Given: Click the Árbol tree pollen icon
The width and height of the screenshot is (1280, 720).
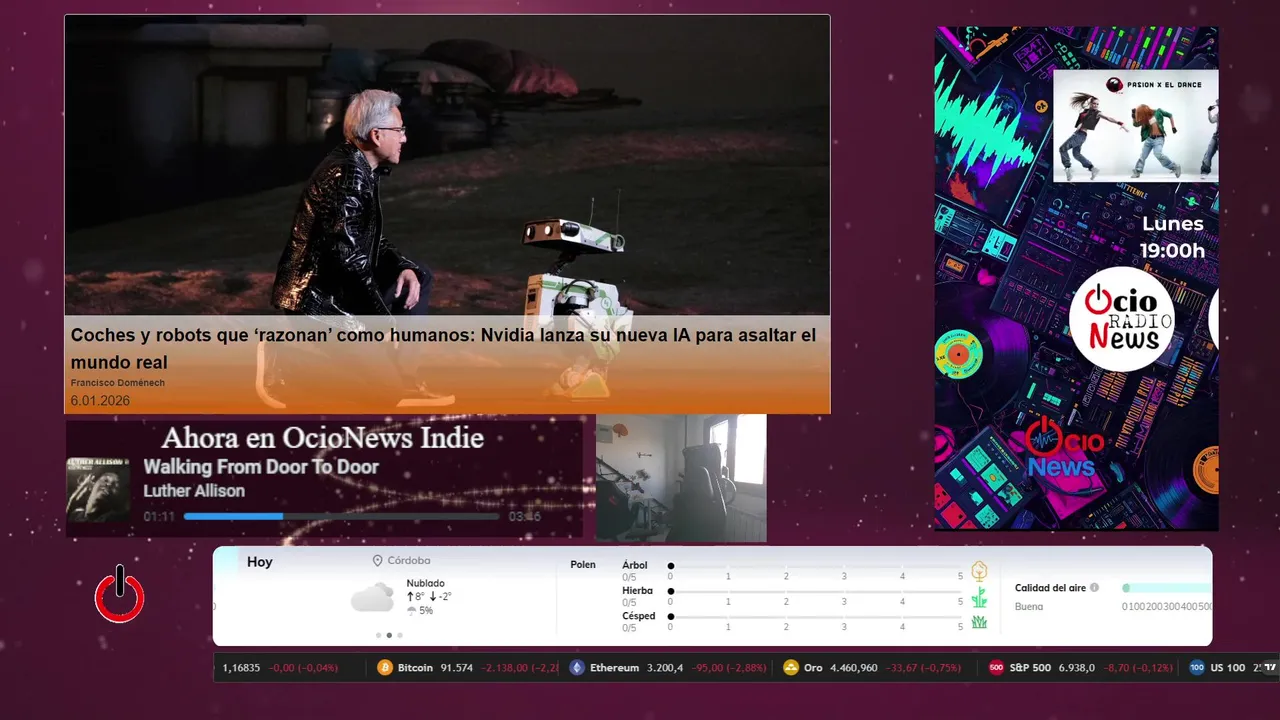Looking at the screenshot, I should click(x=979, y=571).
